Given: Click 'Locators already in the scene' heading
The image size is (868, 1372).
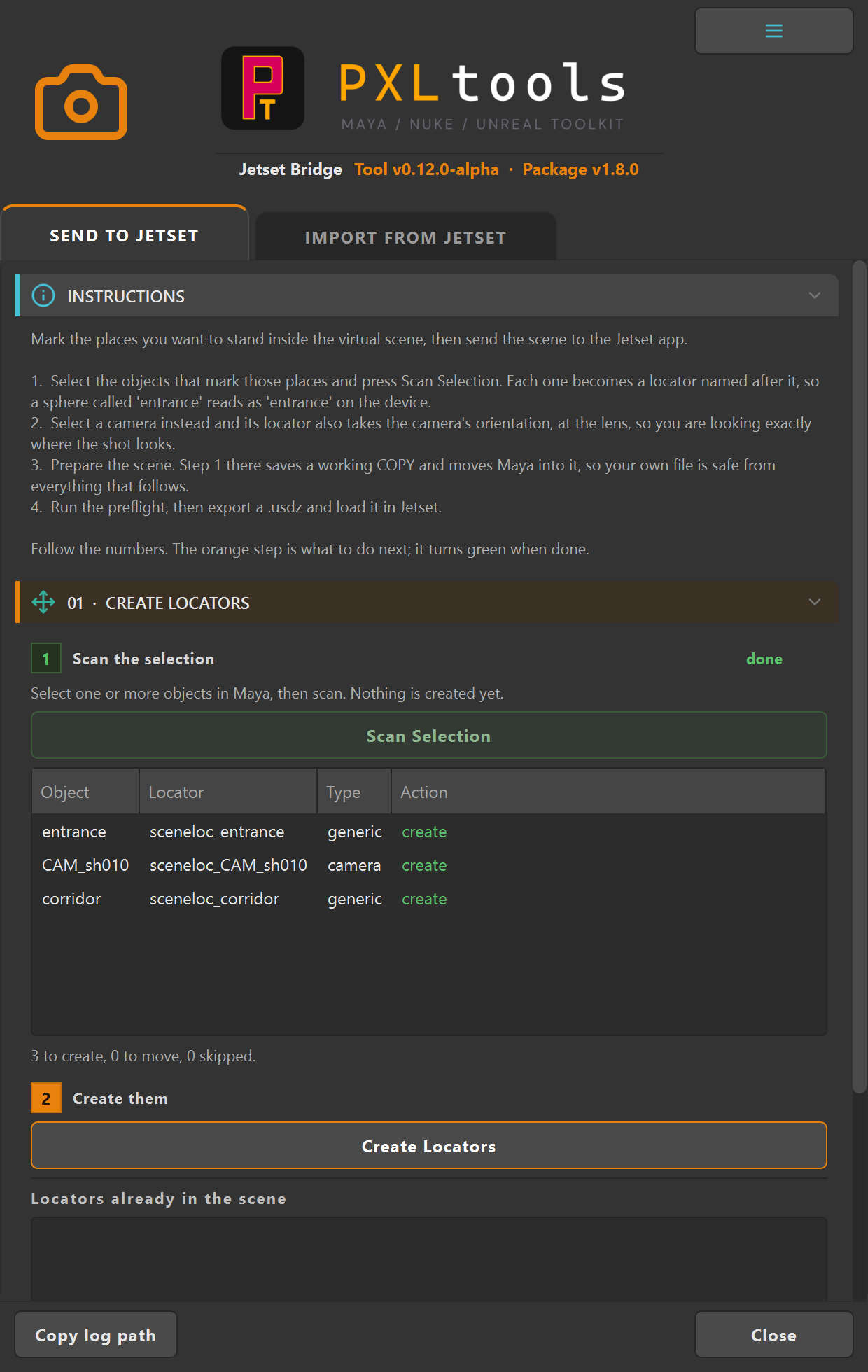Looking at the screenshot, I should (x=159, y=1198).
